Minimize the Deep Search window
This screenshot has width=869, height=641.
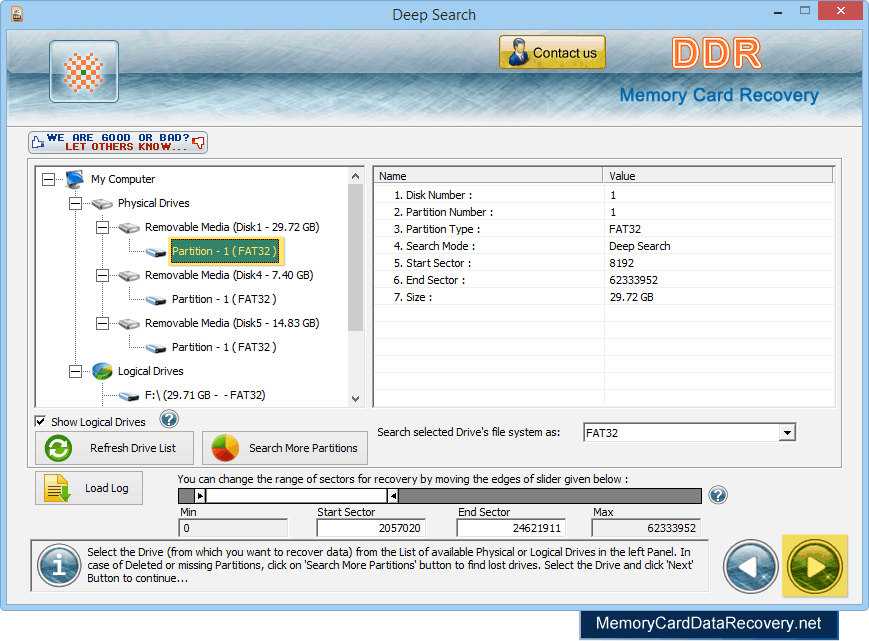pyautogui.click(x=778, y=12)
